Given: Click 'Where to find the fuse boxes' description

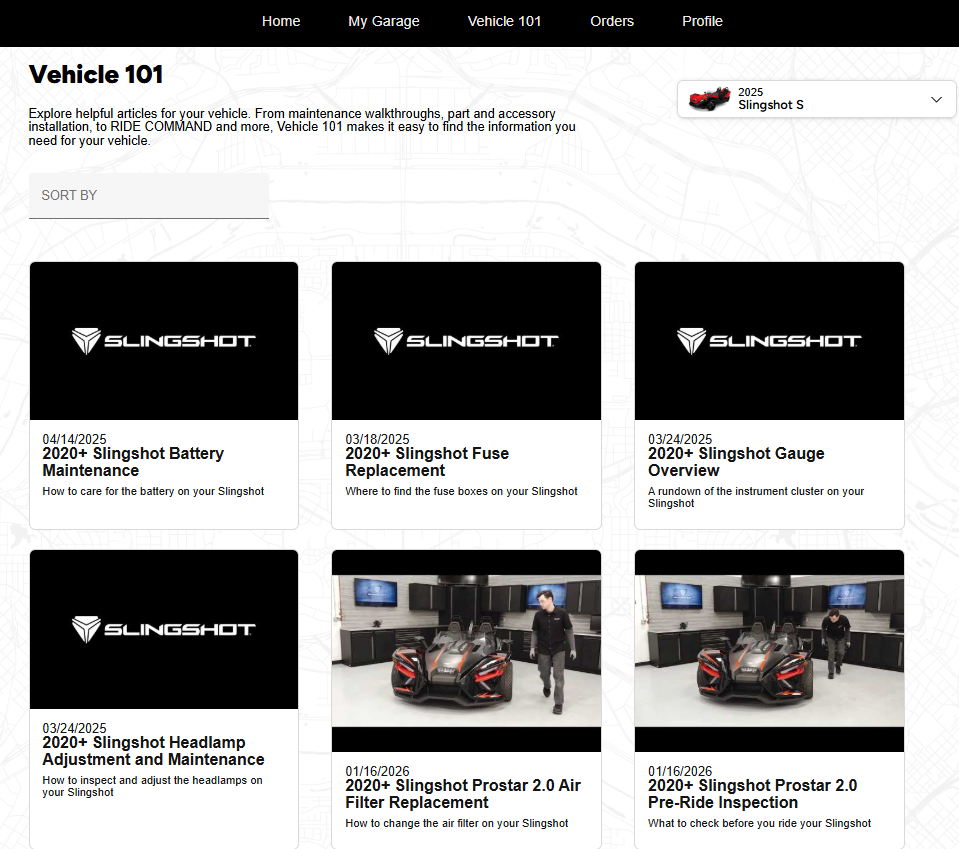Looking at the screenshot, I should tap(461, 491).
